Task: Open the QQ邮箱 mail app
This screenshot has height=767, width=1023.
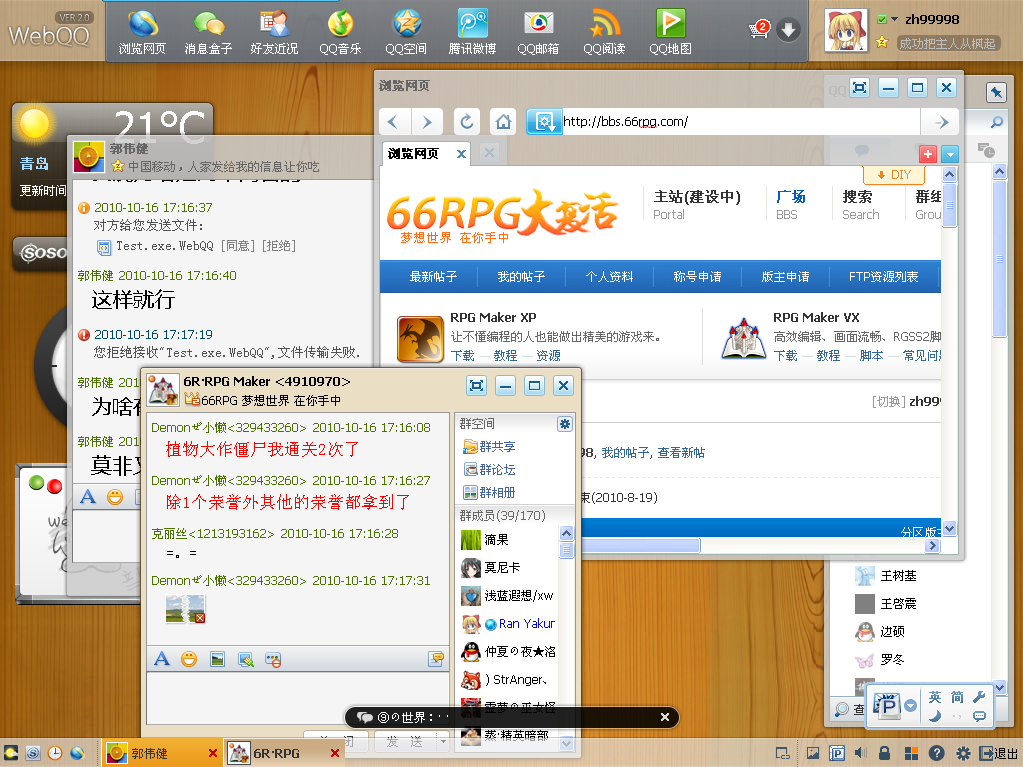Action: [538, 33]
